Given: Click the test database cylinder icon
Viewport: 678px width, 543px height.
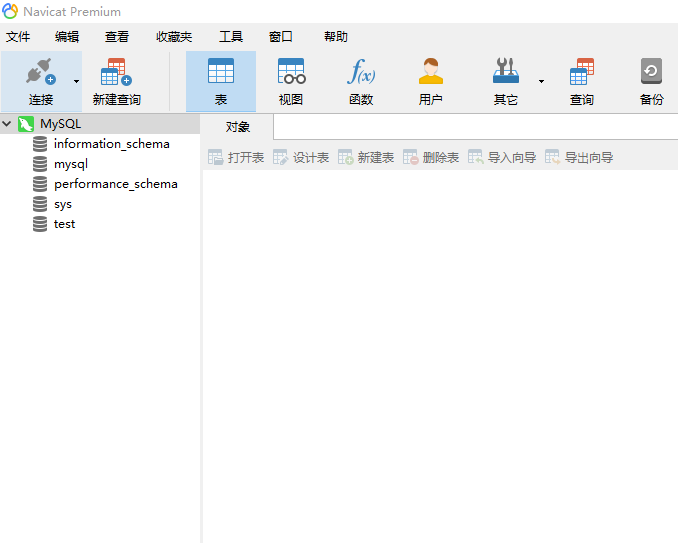Looking at the screenshot, I should click(40, 224).
